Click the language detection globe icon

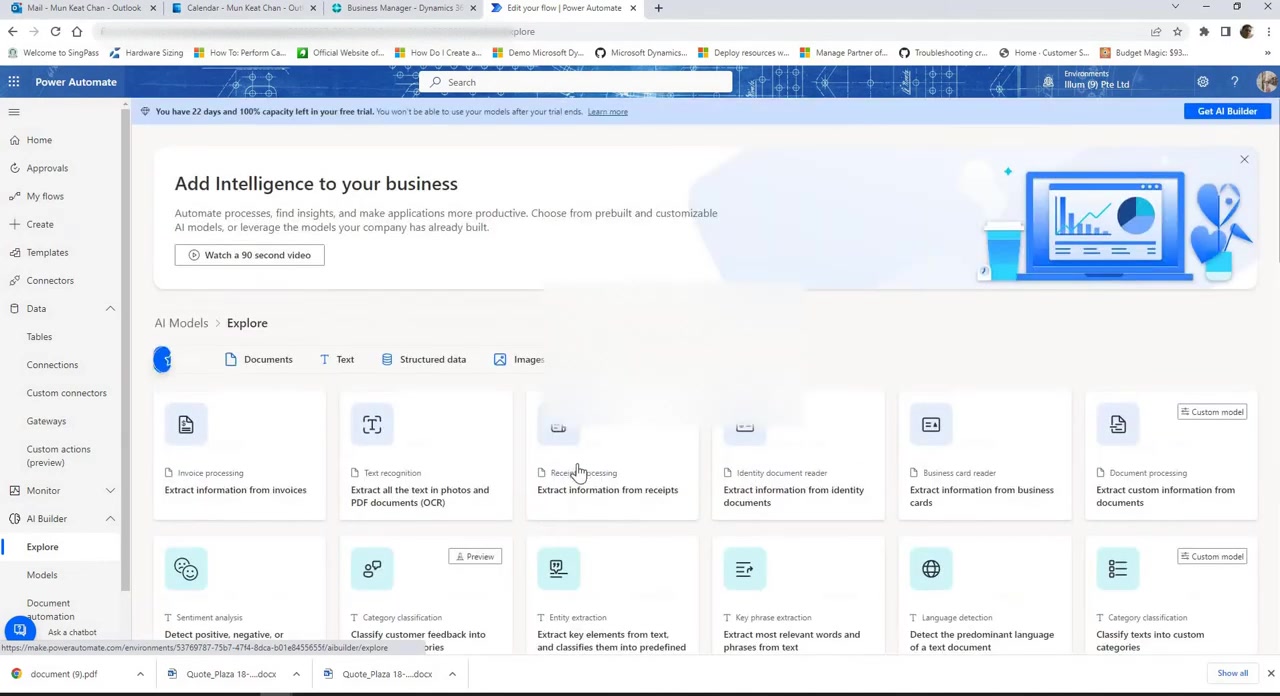tap(931, 569)
